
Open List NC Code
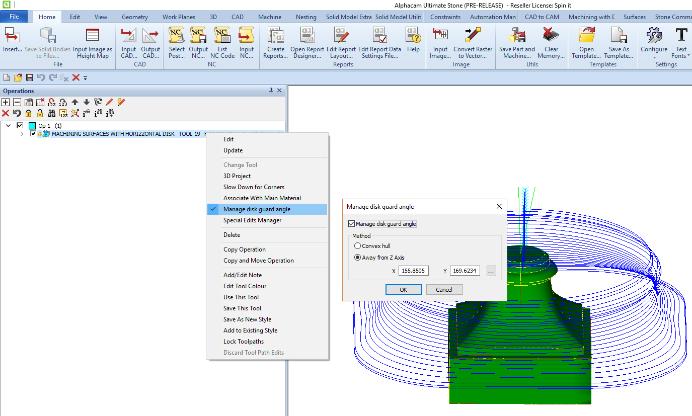[x=222, y=43]
